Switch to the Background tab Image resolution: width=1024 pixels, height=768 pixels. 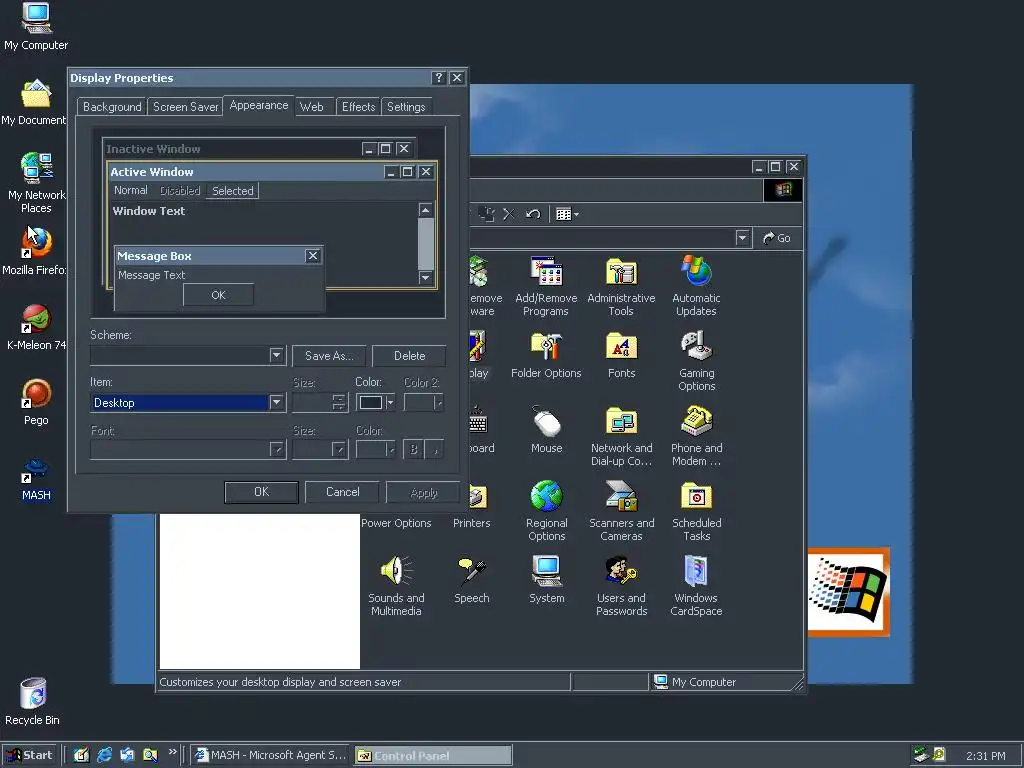tap(112, 106)
